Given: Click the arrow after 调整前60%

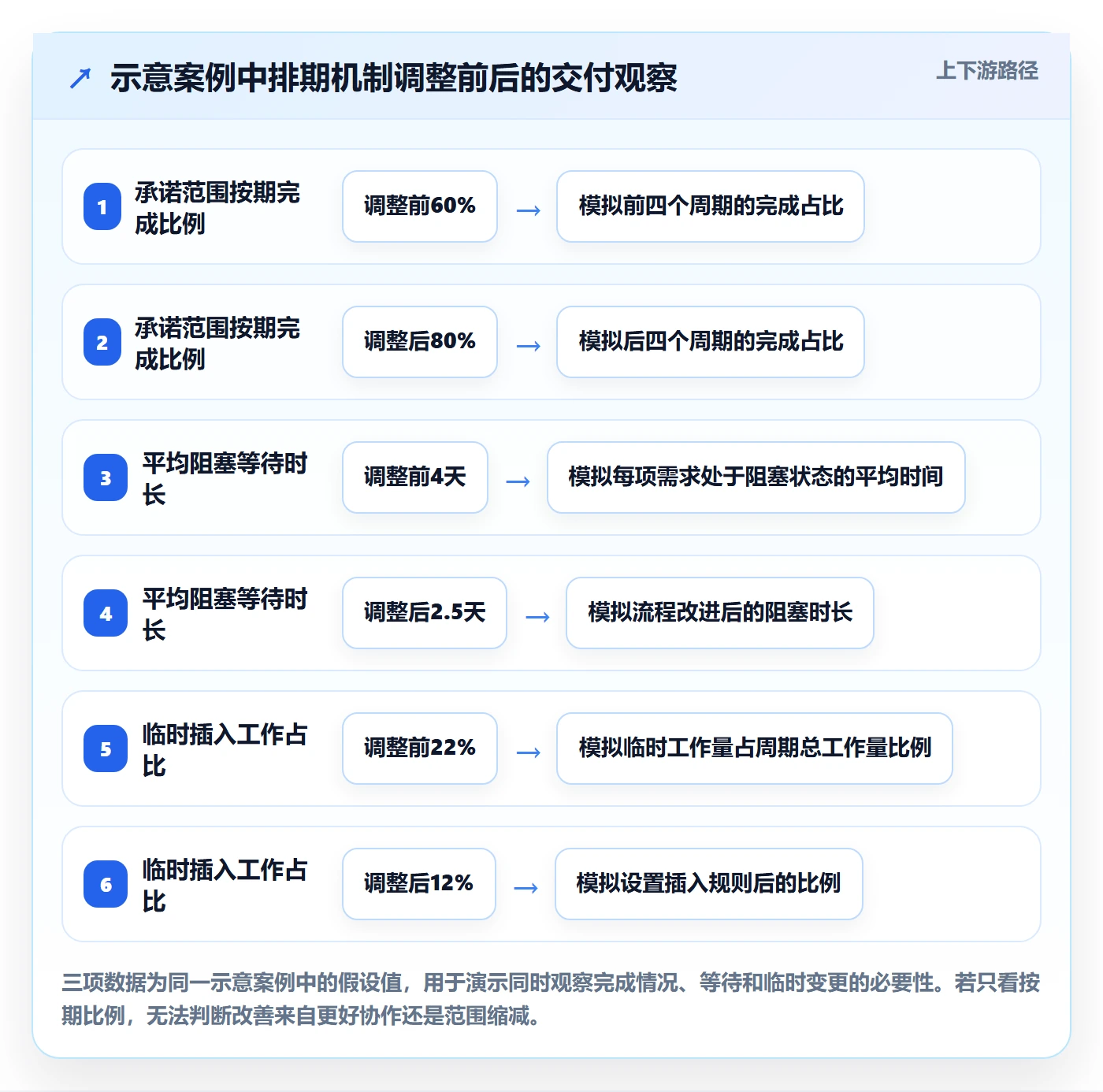Looking at the screenshot, I should pyautogui.click(x=528, y=210).
